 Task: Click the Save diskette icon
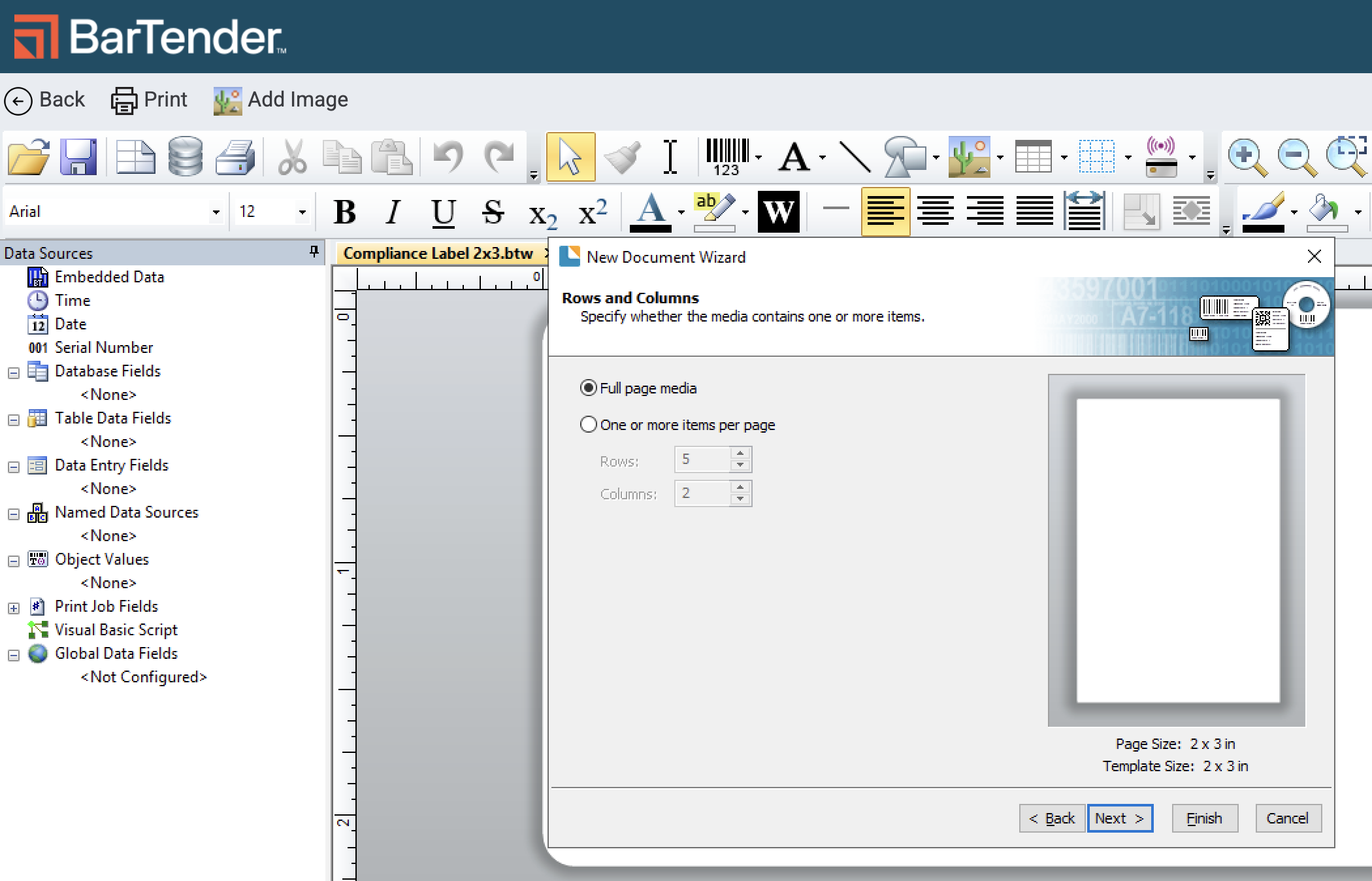(x=78, y=157)
